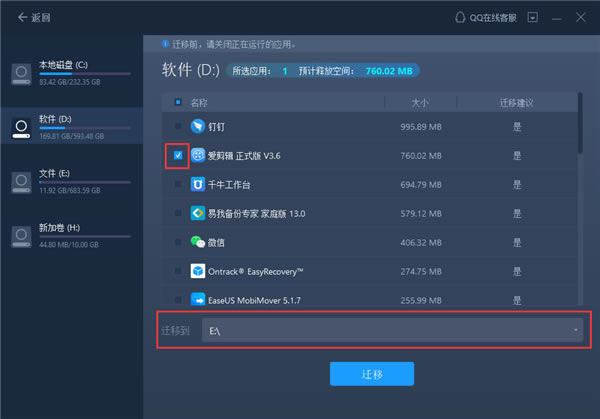
Task: Click the size 995.89 MB
Action: click(421, 127)
